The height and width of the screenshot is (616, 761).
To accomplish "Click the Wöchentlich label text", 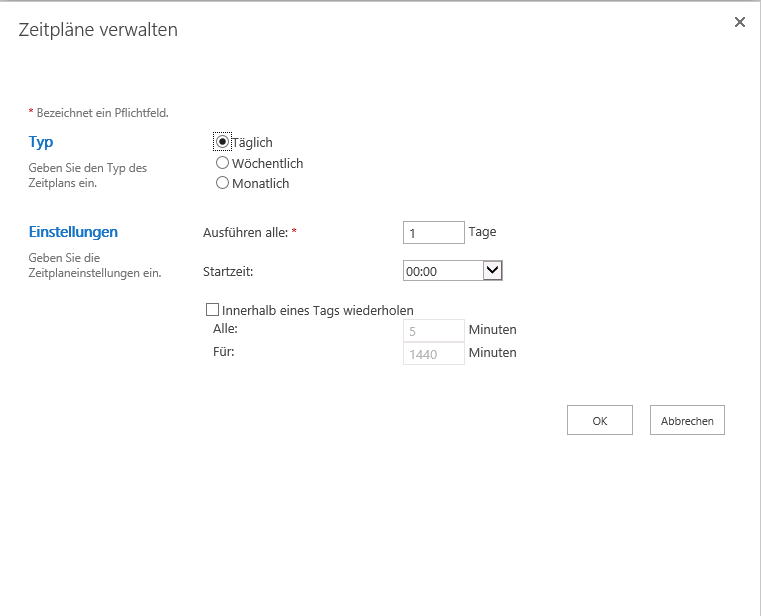I will 267,163.
